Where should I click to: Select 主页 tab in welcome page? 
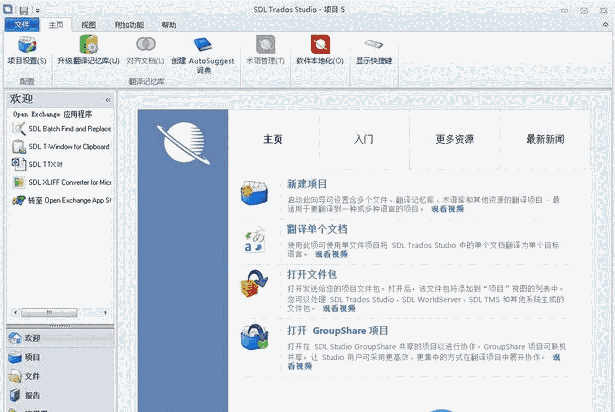coord(273,139)
